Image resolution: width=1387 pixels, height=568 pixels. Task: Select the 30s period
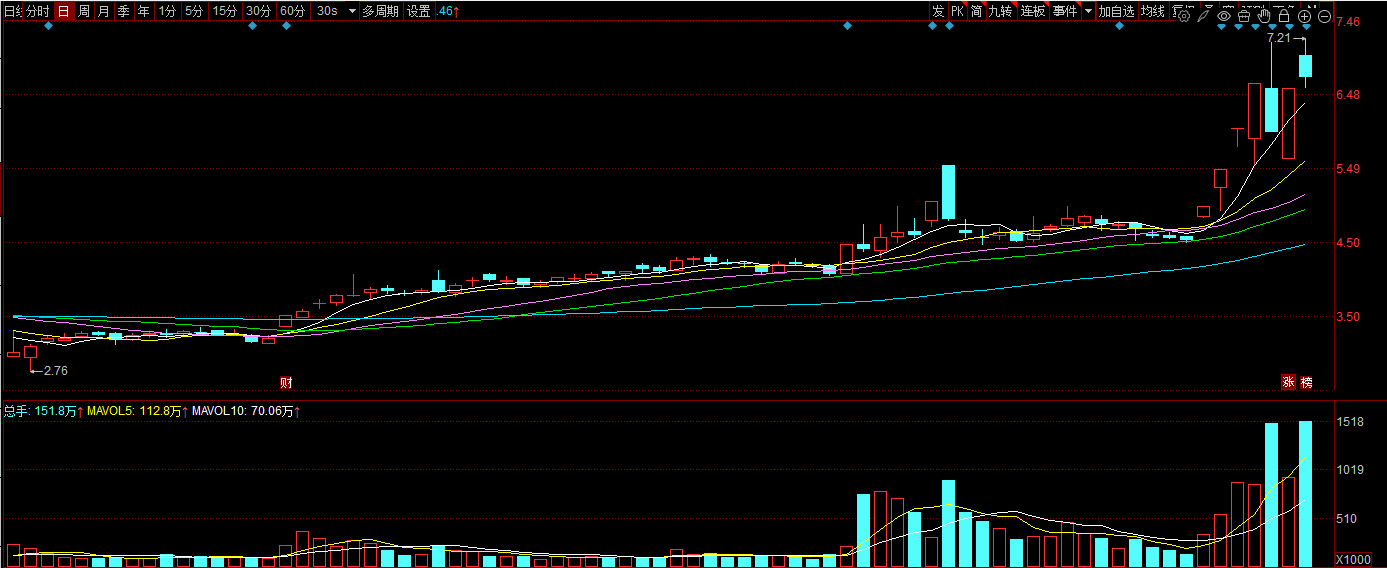point(326,11)
